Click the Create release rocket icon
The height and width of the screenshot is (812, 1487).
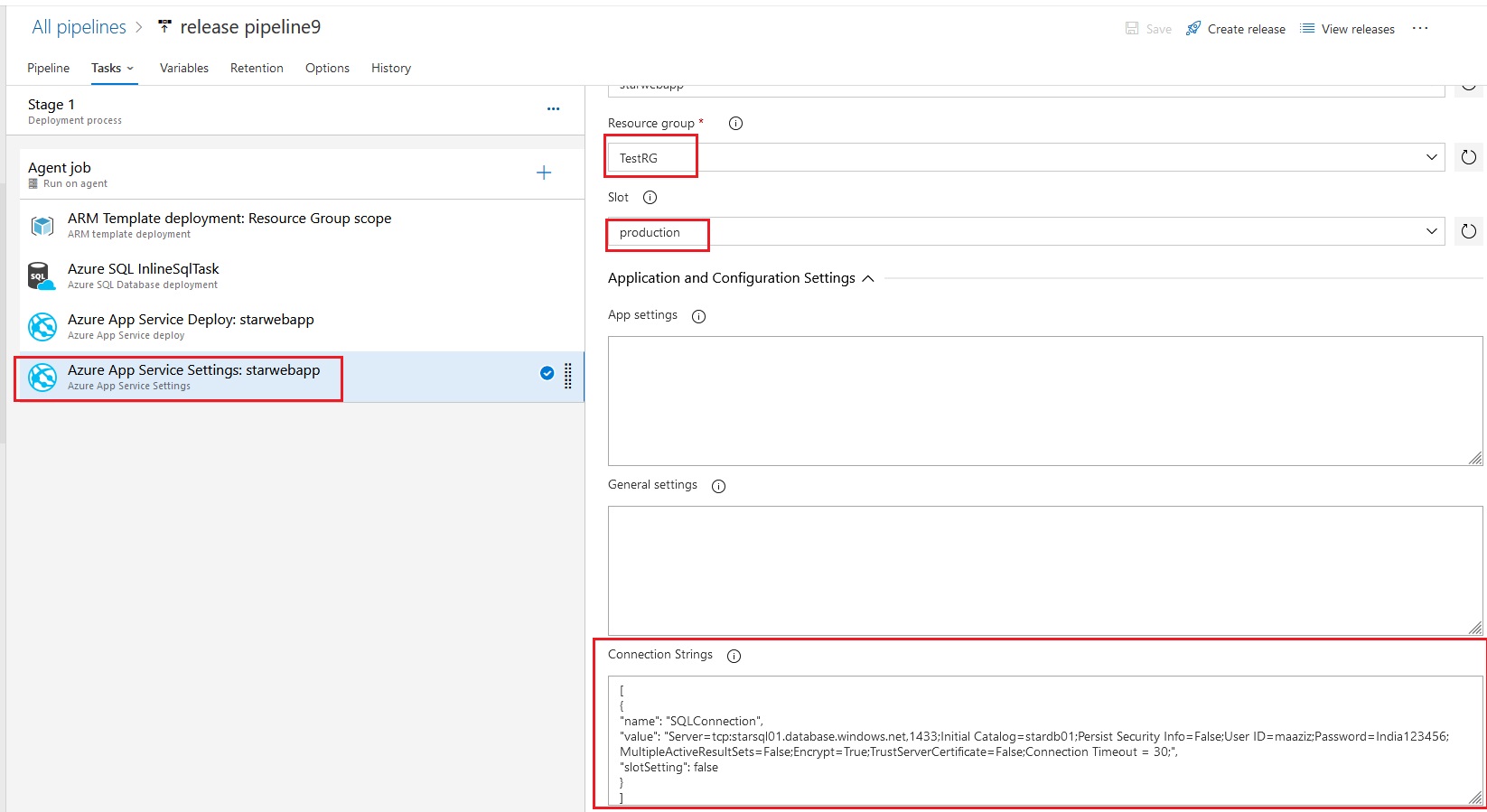click(x=1193, y=29)
